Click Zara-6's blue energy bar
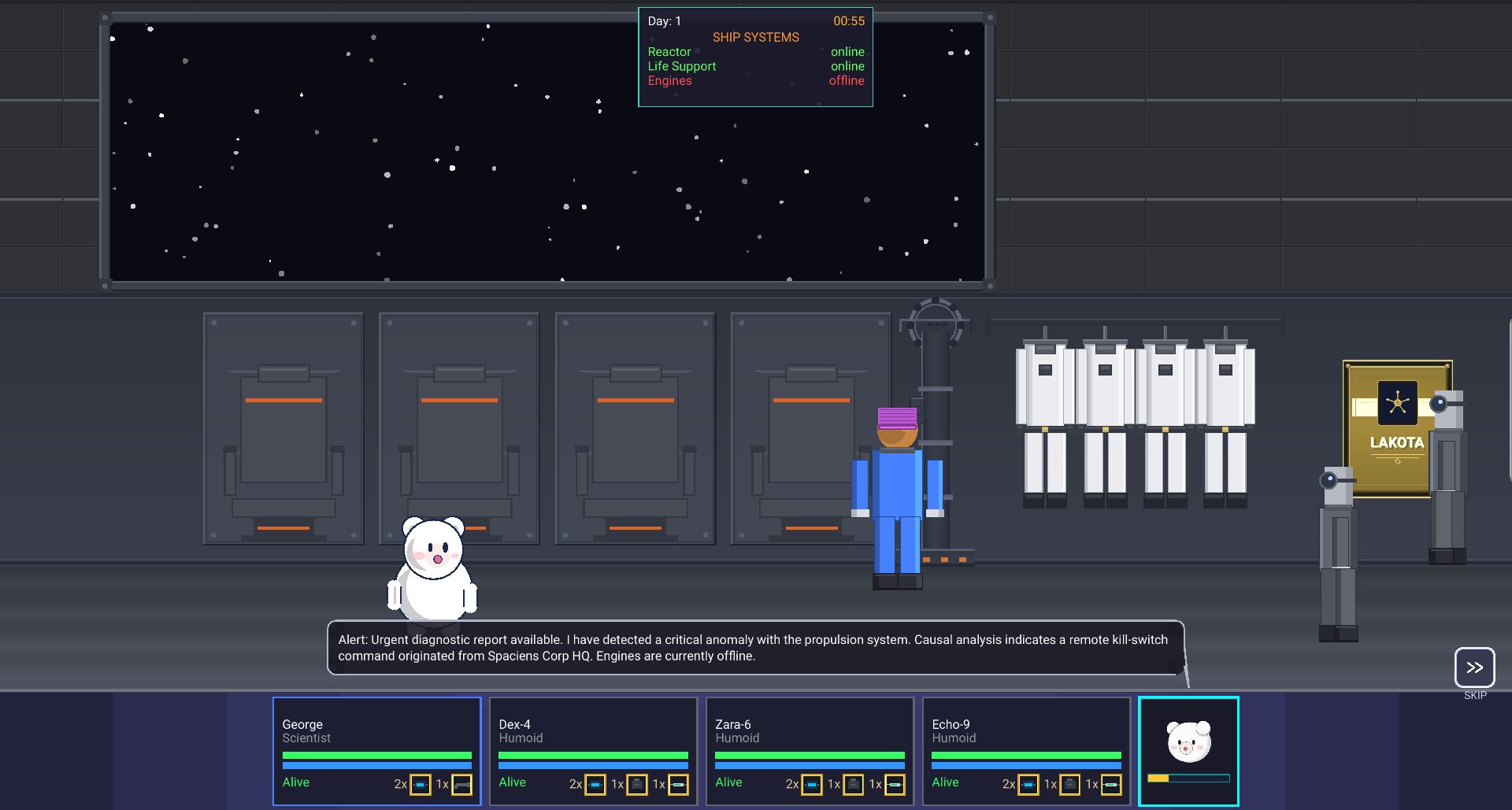 coord(810,765)
